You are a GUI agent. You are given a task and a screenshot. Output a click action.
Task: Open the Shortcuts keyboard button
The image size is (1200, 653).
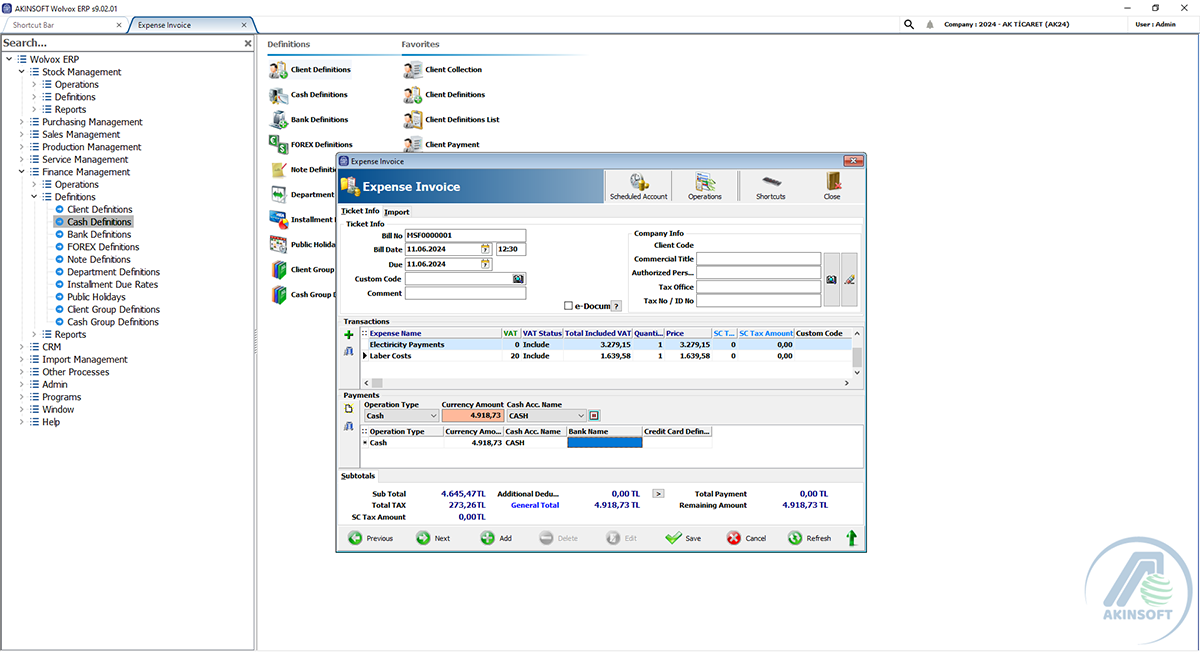[x=770, y=186]
